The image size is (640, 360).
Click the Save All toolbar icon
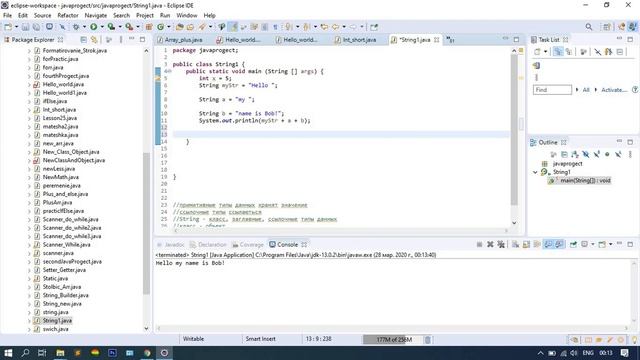coord(36,27)
